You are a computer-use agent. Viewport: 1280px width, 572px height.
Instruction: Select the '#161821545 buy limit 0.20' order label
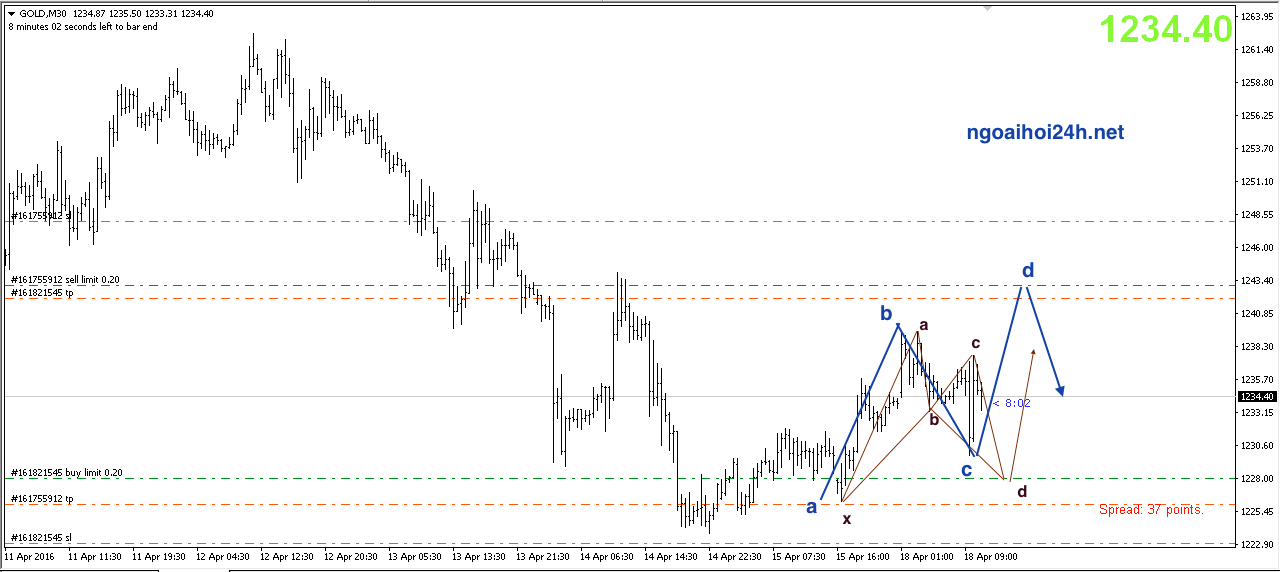pyautogui.click(x=66, y=472)
